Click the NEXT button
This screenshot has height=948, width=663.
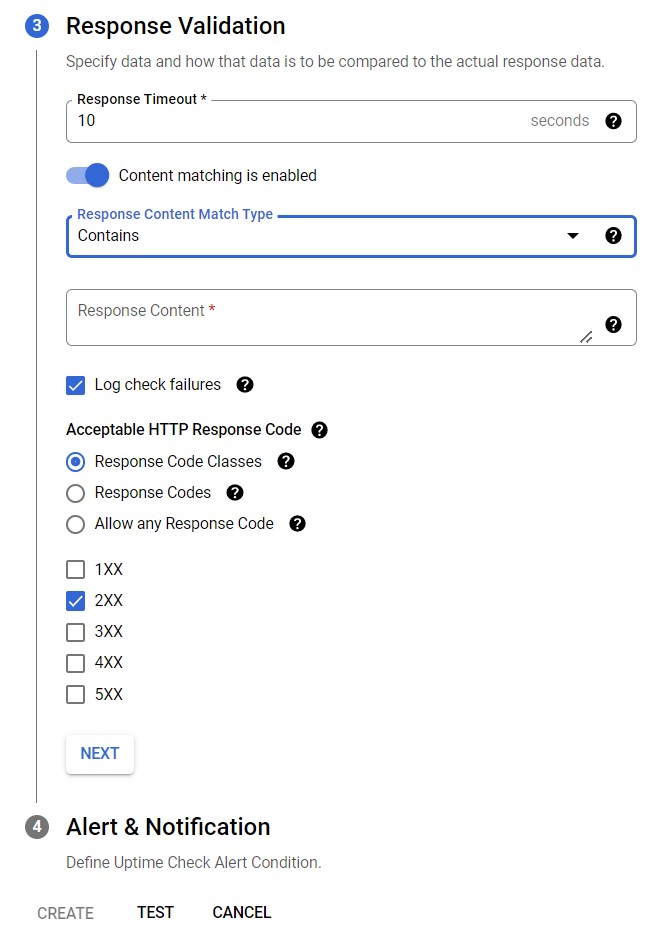tap(99, 754)
